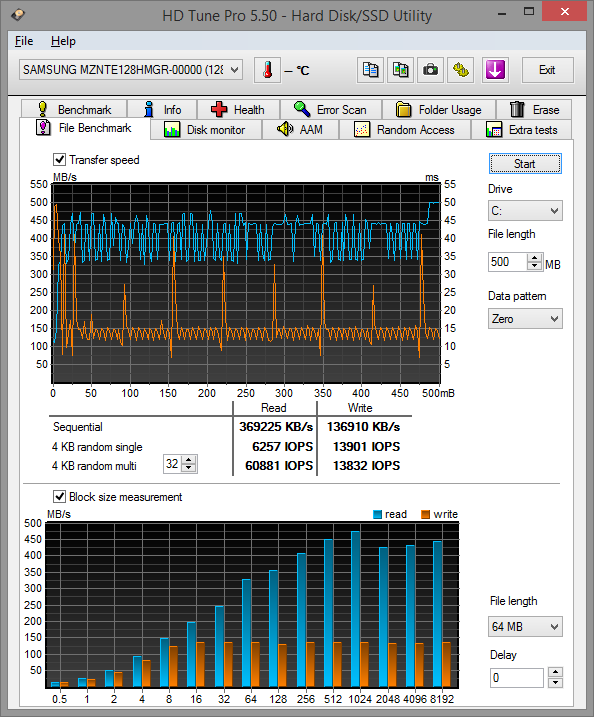The height and width of the screenshot is (717, 594).
Task: Uncheck the Transfer speed checkbox
Action: pyautogui.click(x=59, y=160)
